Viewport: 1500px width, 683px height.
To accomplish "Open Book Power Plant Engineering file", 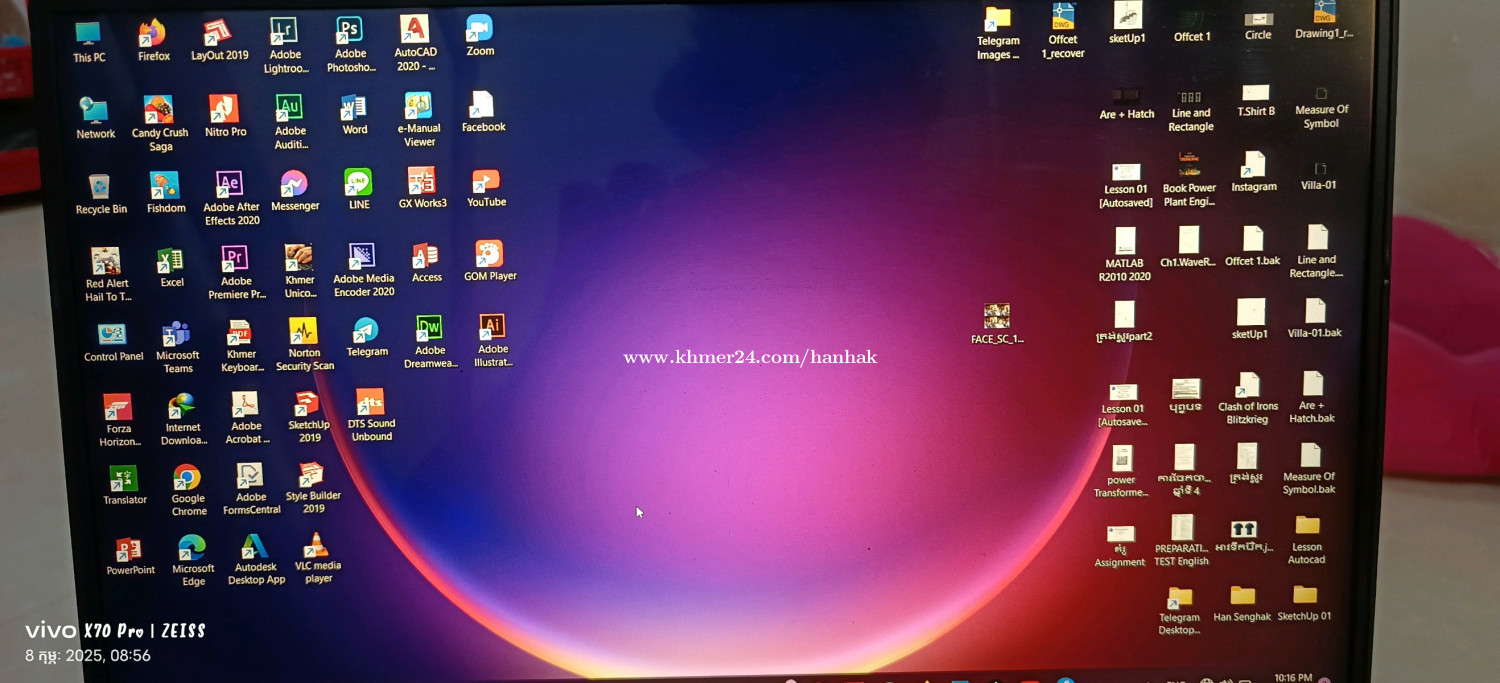I will pyautogui.click(x=1189, y=179).
